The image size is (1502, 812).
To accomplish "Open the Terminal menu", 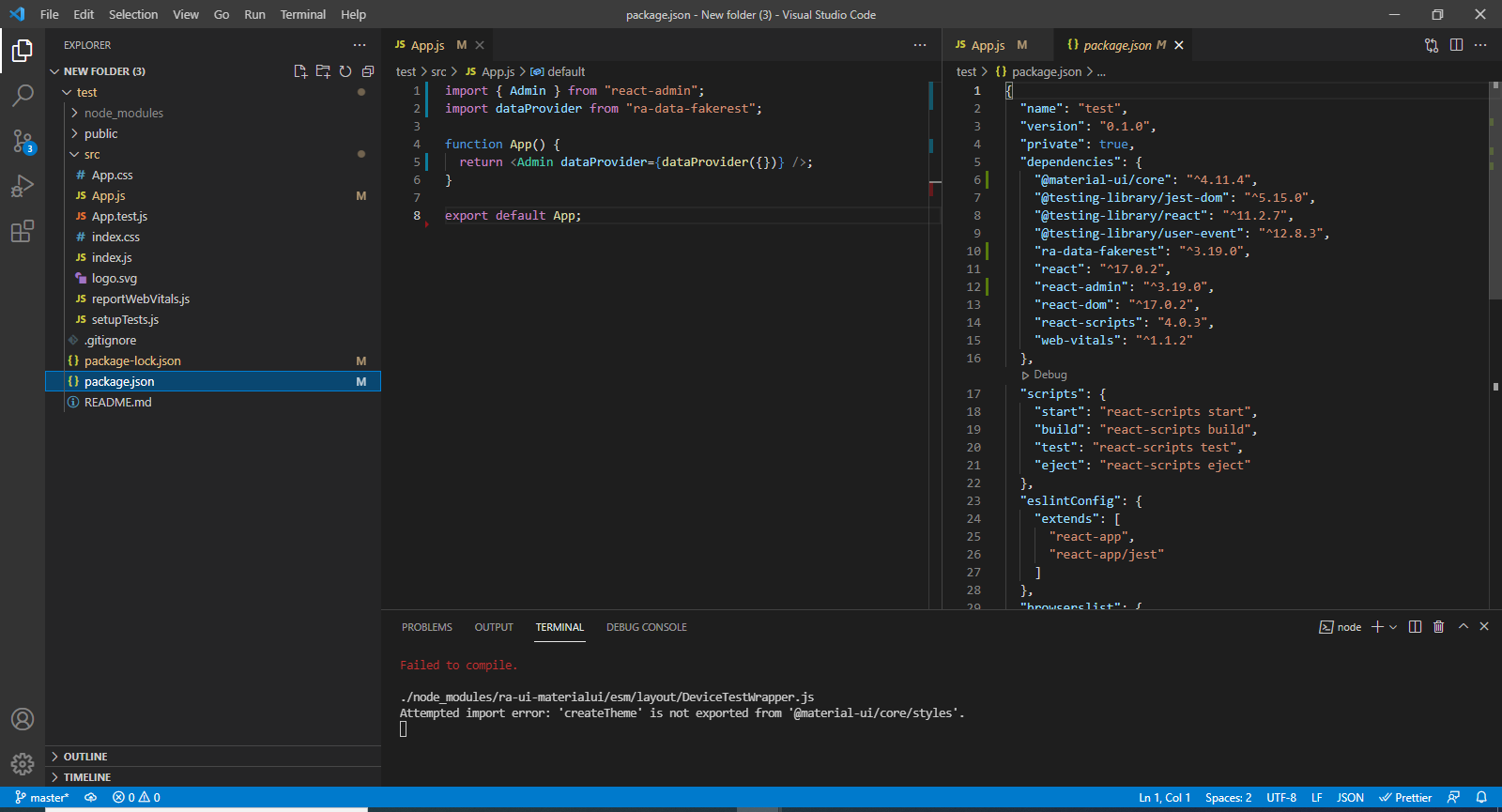I will tap(303, 14).
